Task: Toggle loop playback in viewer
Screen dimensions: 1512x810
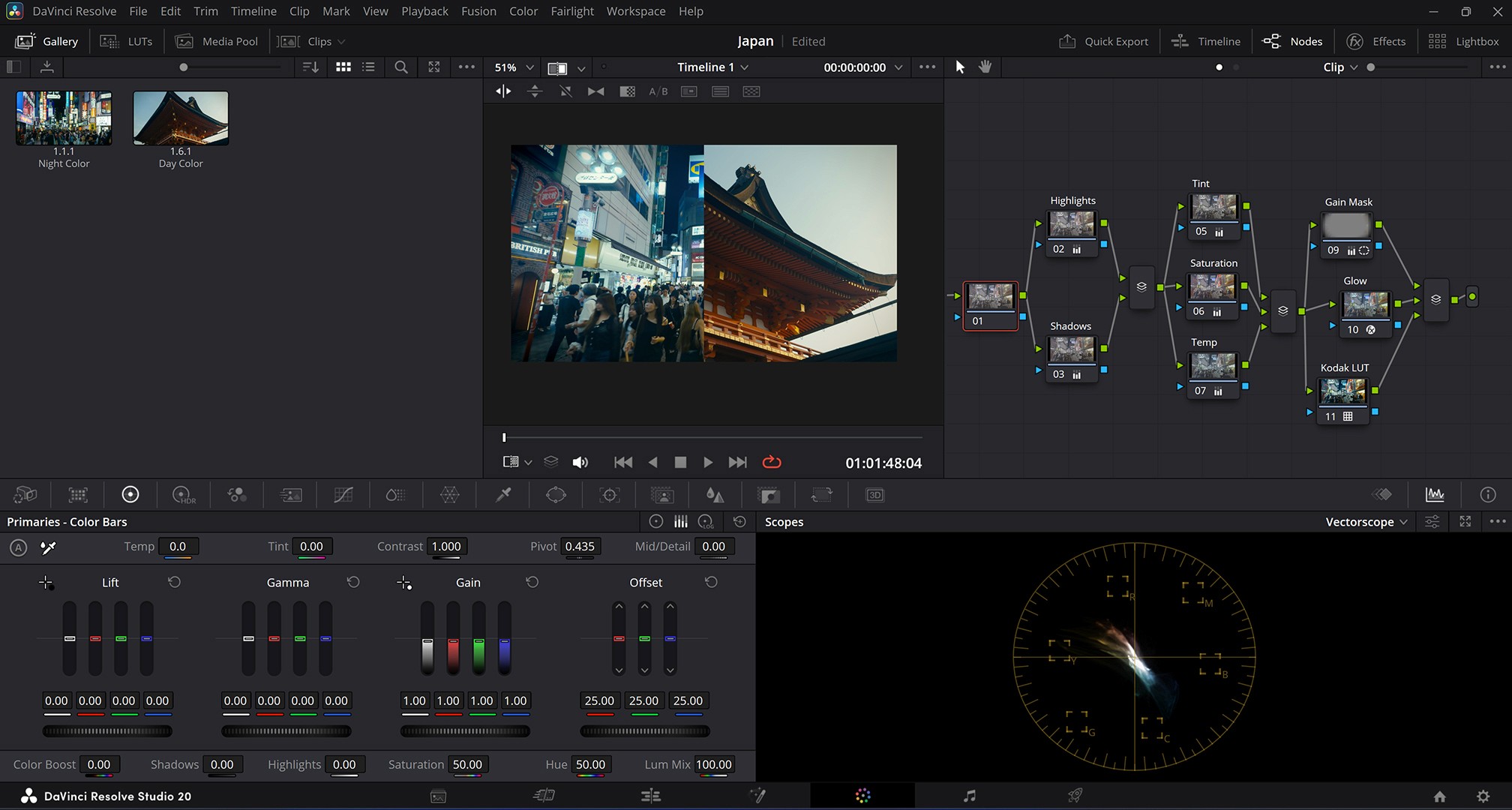Action: pyautogui.click(x=771, y=462)
